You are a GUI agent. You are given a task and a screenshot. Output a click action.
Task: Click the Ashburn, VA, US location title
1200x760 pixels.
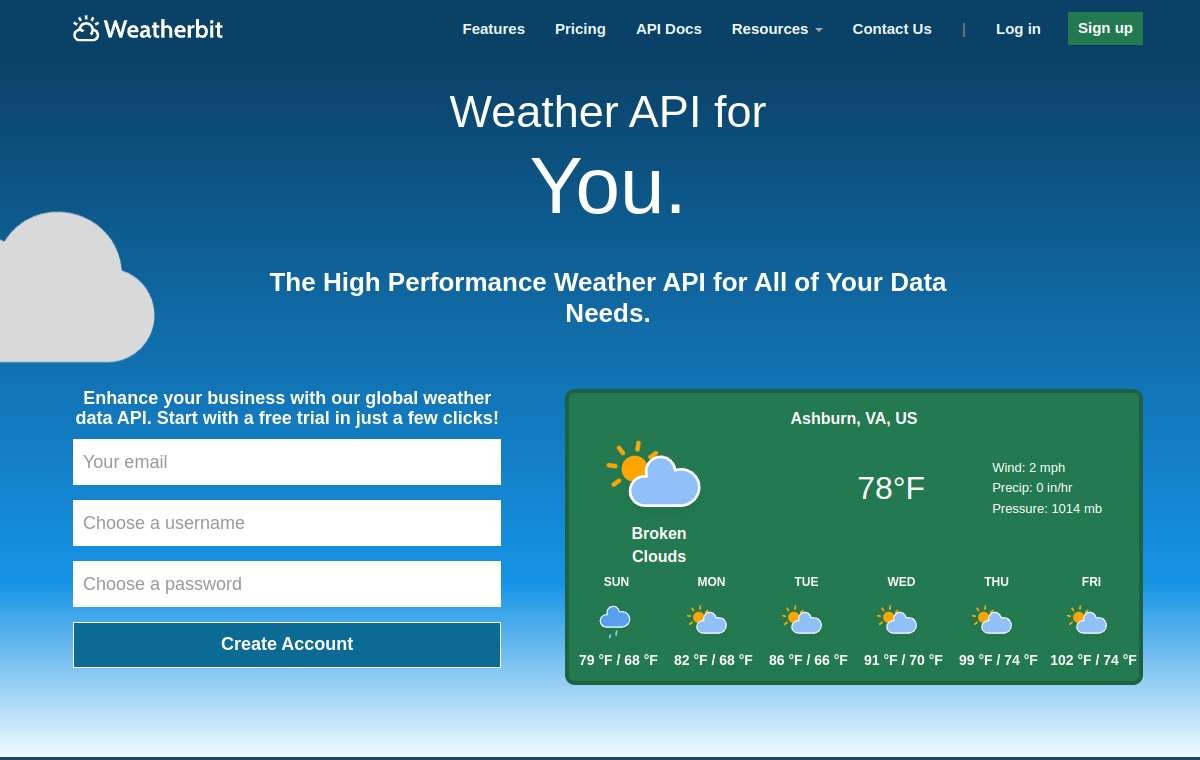tap(854, 419)
